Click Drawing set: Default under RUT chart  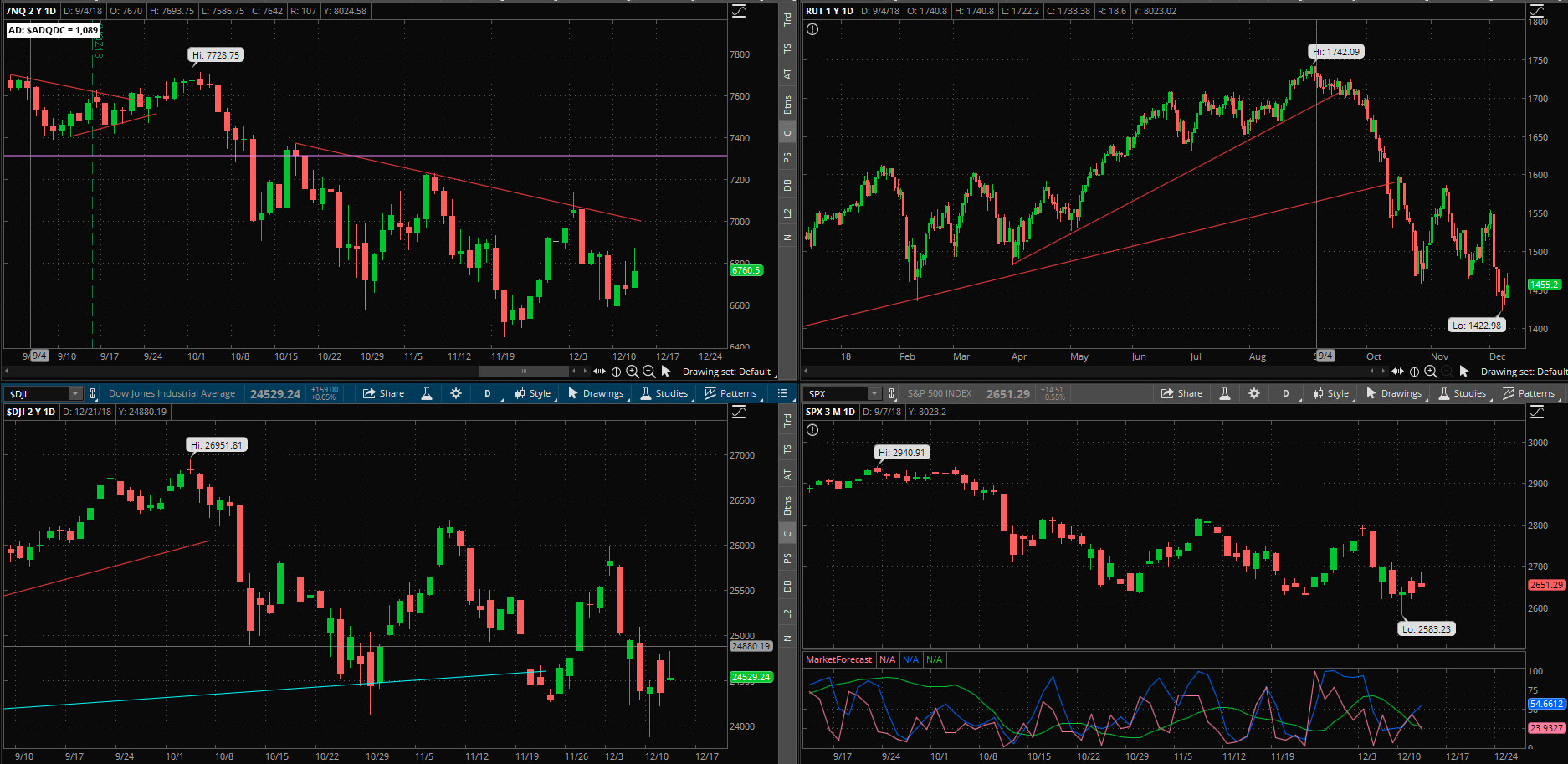pos(1524,372)
